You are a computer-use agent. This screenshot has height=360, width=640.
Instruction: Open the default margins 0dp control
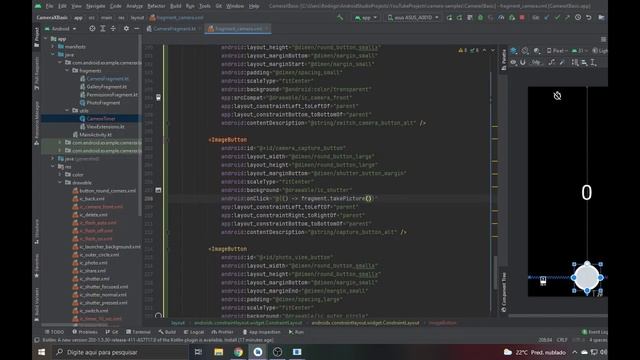tap(536, 62)
